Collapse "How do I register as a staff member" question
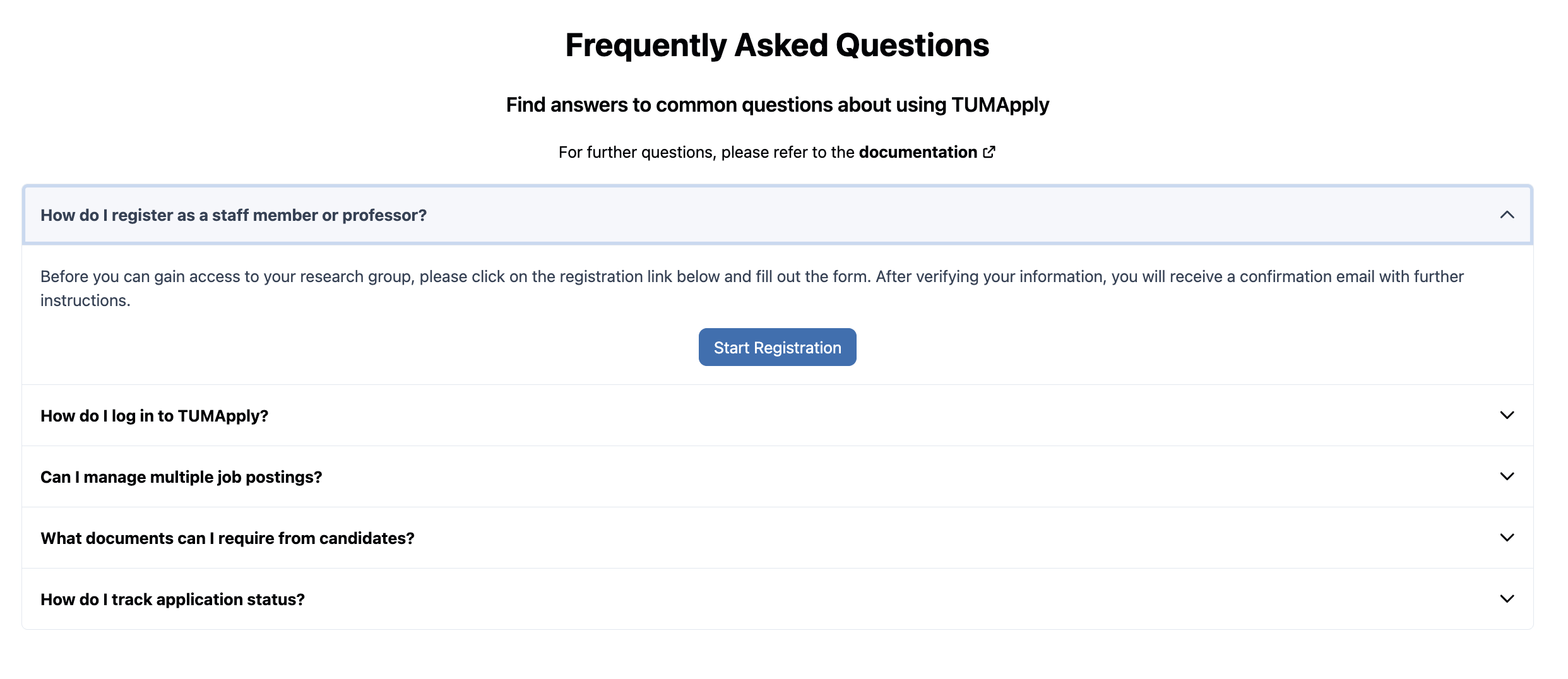The height and width of the screenshot is (679, 1568). pos(234,215)
